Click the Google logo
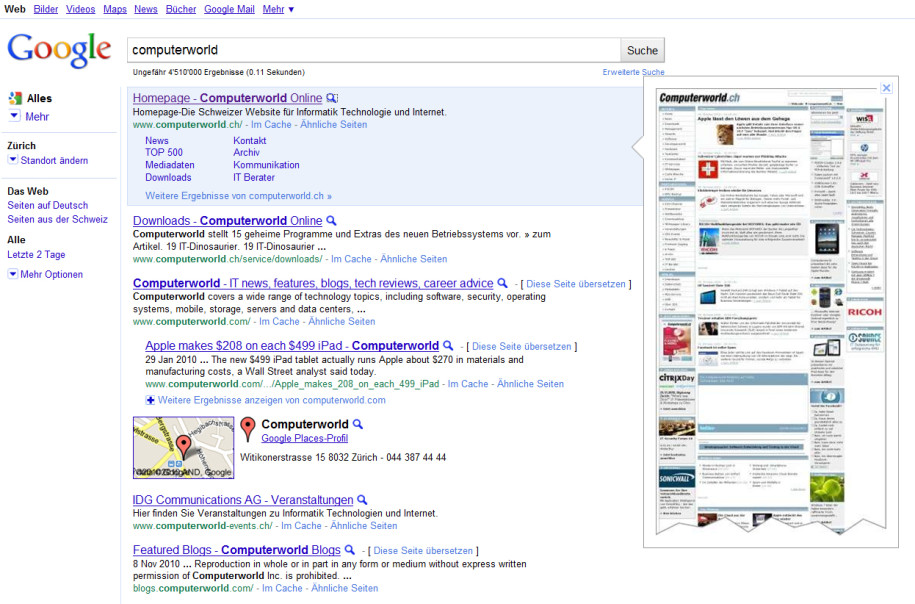The image size is (915, 604). [58, 48]
